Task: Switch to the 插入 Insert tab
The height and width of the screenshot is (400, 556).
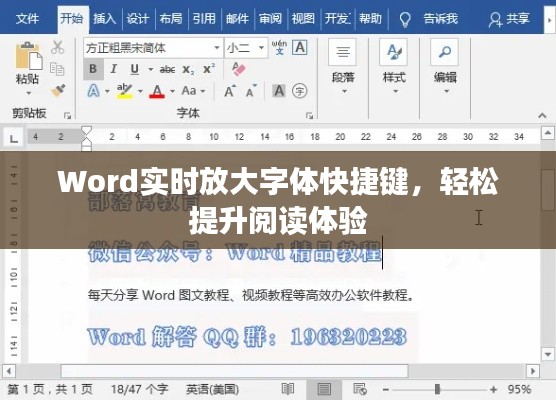Action: 105,18
